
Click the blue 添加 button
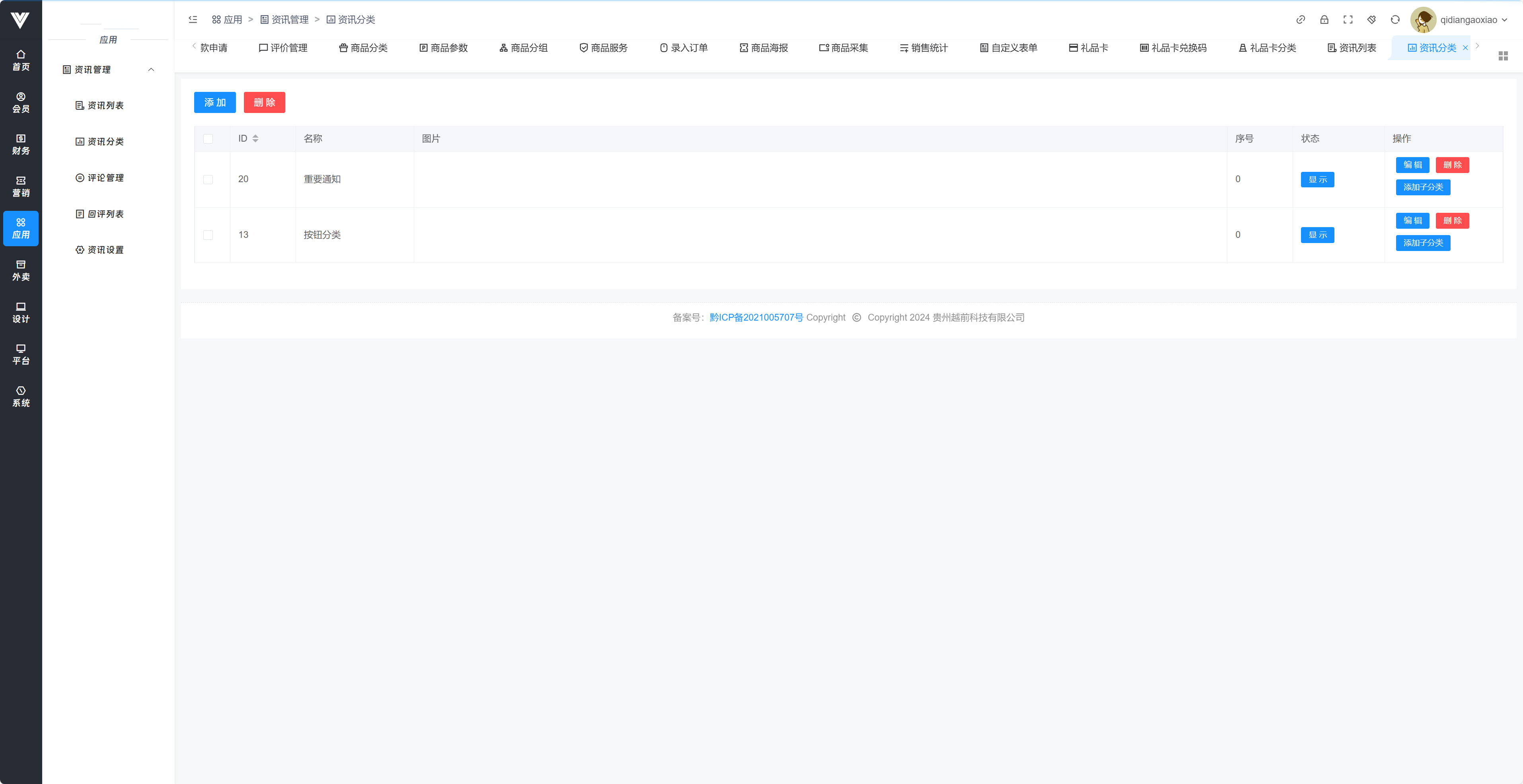tap(214, 102)
